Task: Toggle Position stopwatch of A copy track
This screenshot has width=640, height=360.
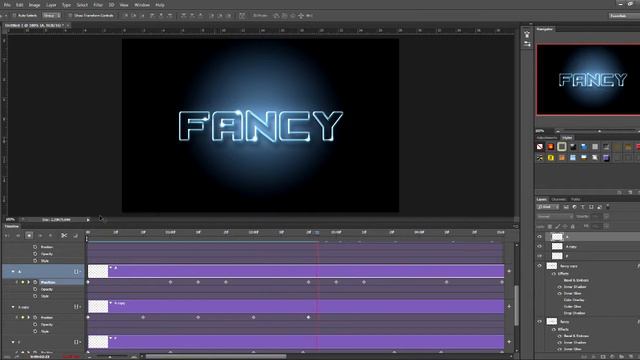Action: (x=35, y=317)
